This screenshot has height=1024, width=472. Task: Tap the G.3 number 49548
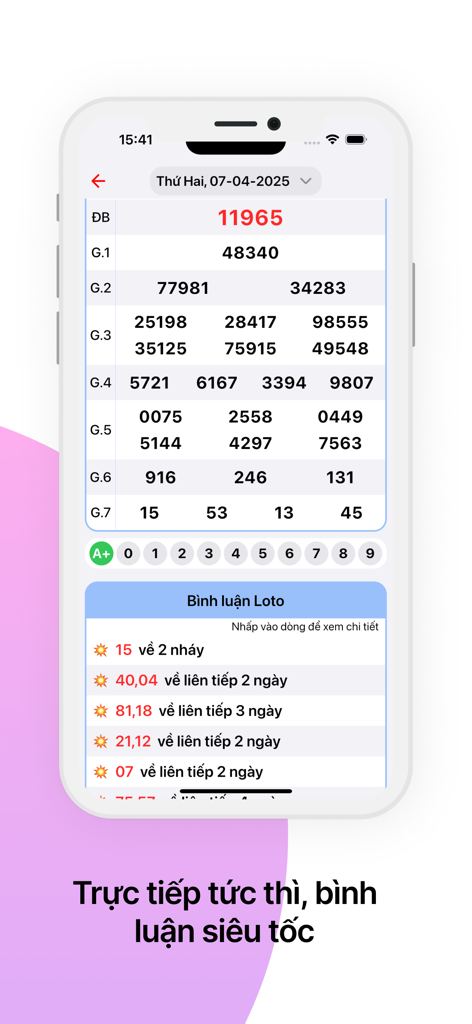point(340,348)
